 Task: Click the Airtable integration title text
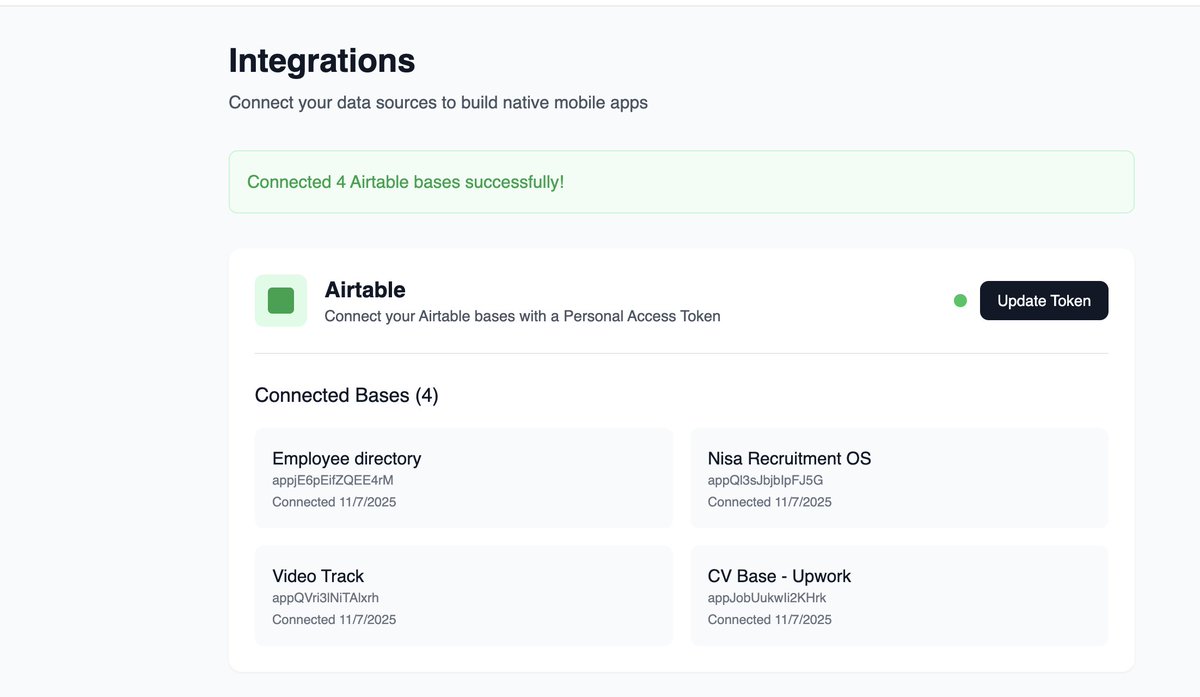(x=365, y=290)
